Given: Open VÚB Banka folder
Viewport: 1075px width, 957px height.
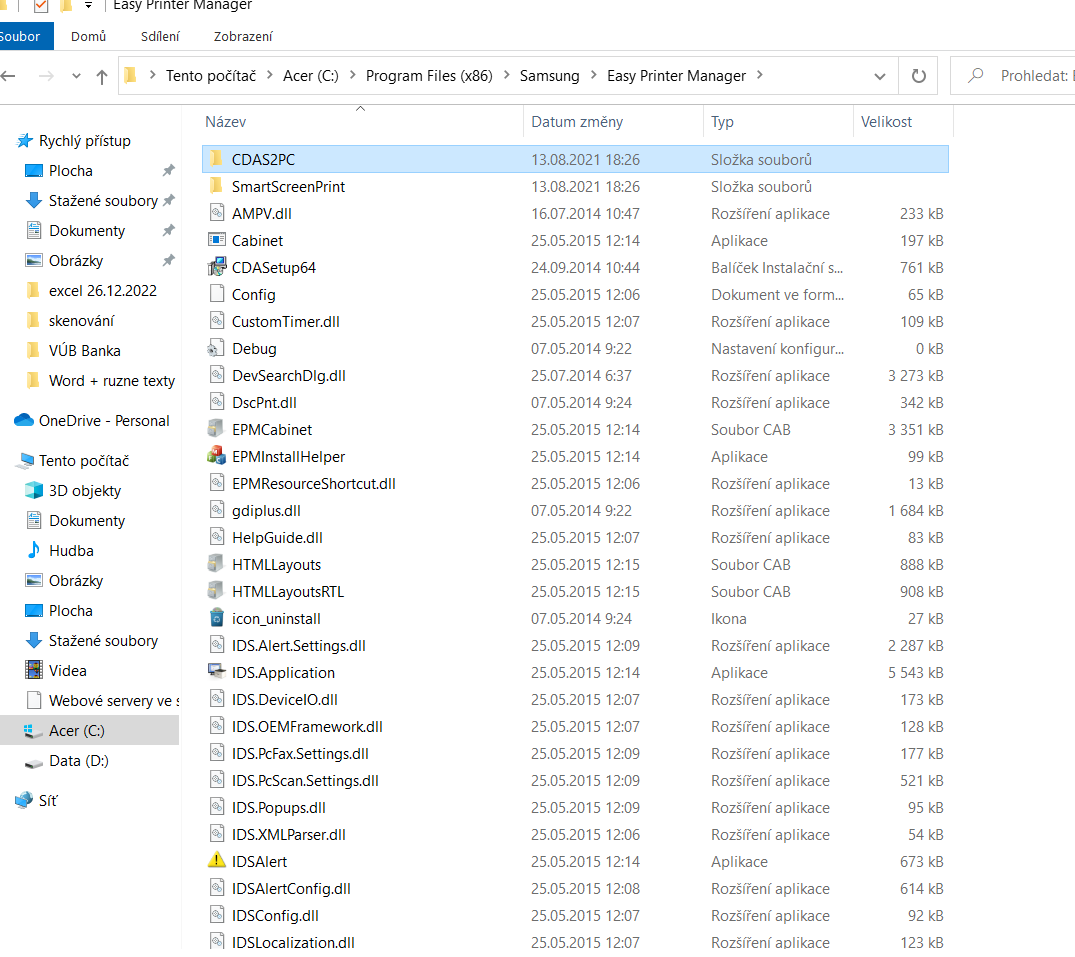Looking at the screenshot, I should pos(84,351).
